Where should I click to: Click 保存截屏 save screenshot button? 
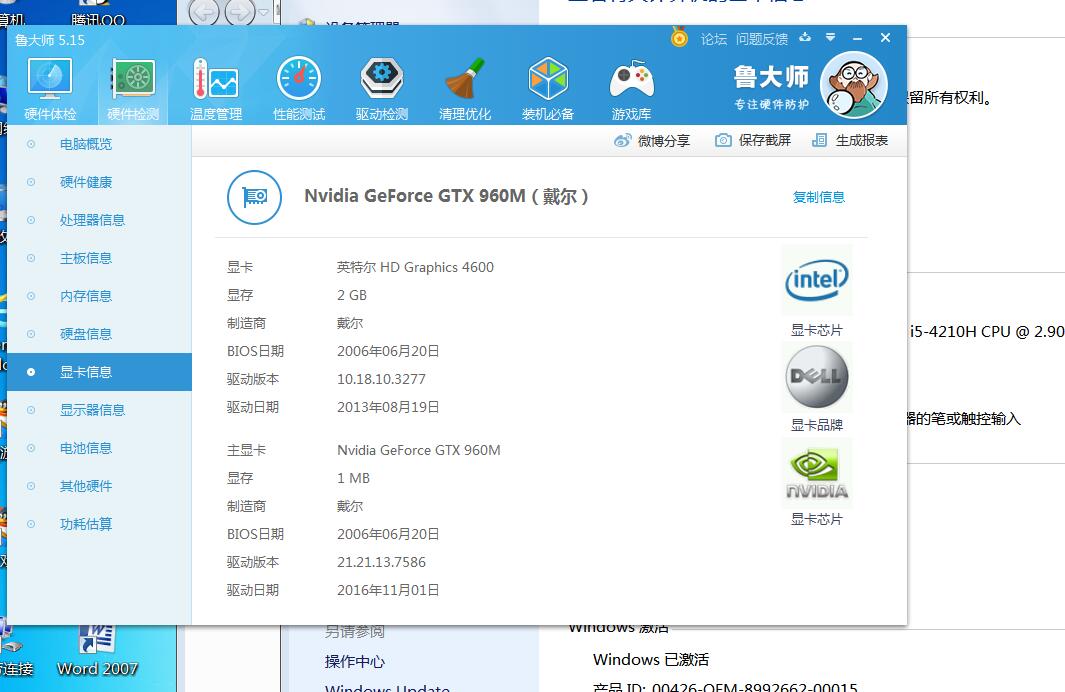pos(753,141)
